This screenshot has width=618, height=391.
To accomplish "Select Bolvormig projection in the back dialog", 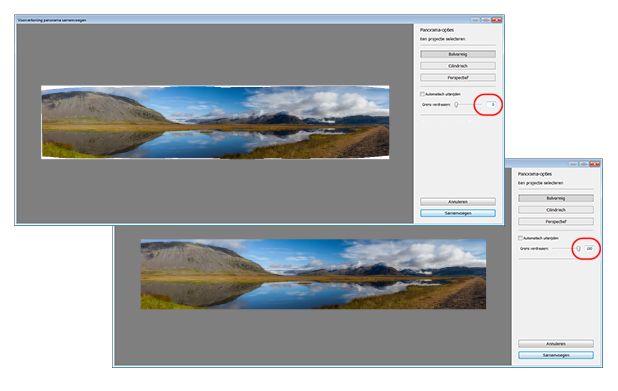I will coord(556,198).
